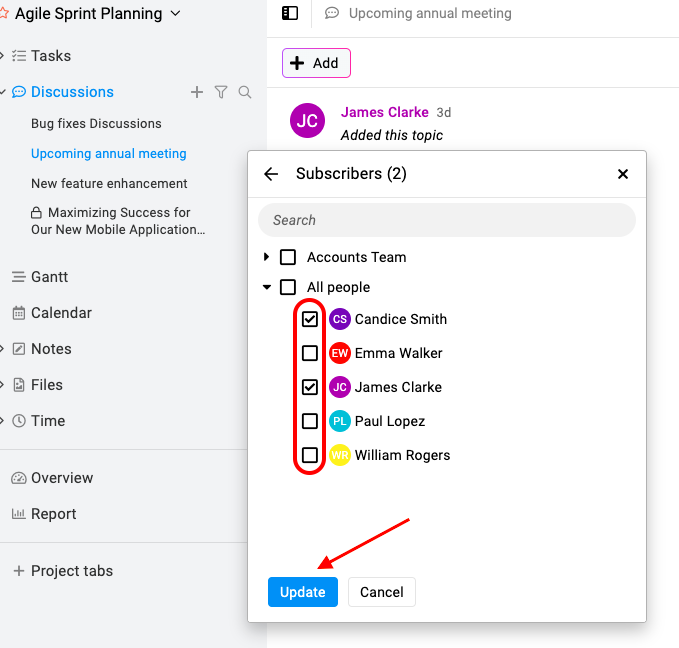The height and width of the screenshot is (648, 679).
Task: Expand the Accounts Team group
Action: [266, 257]
